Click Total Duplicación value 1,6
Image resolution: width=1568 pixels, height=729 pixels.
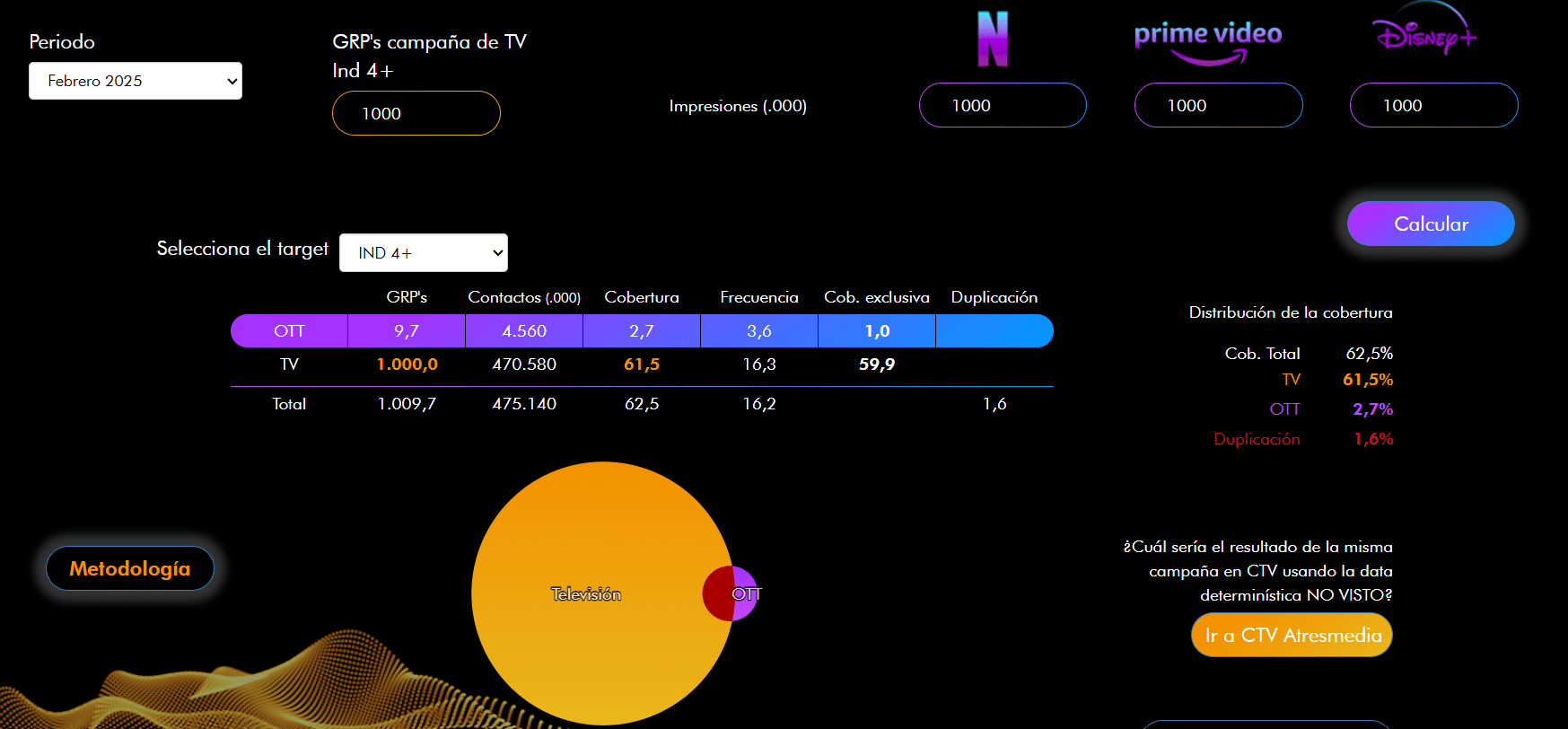click(994, 403)
